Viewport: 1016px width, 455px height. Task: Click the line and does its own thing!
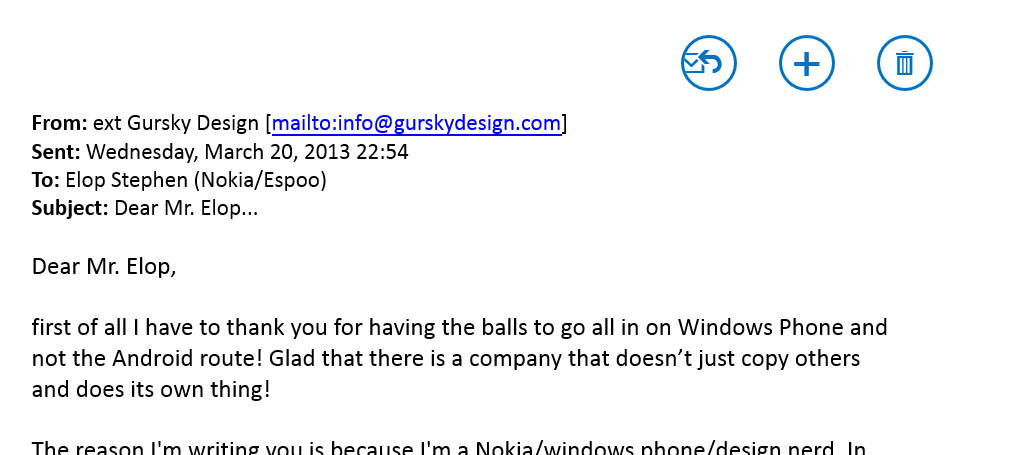pos(150,390)
